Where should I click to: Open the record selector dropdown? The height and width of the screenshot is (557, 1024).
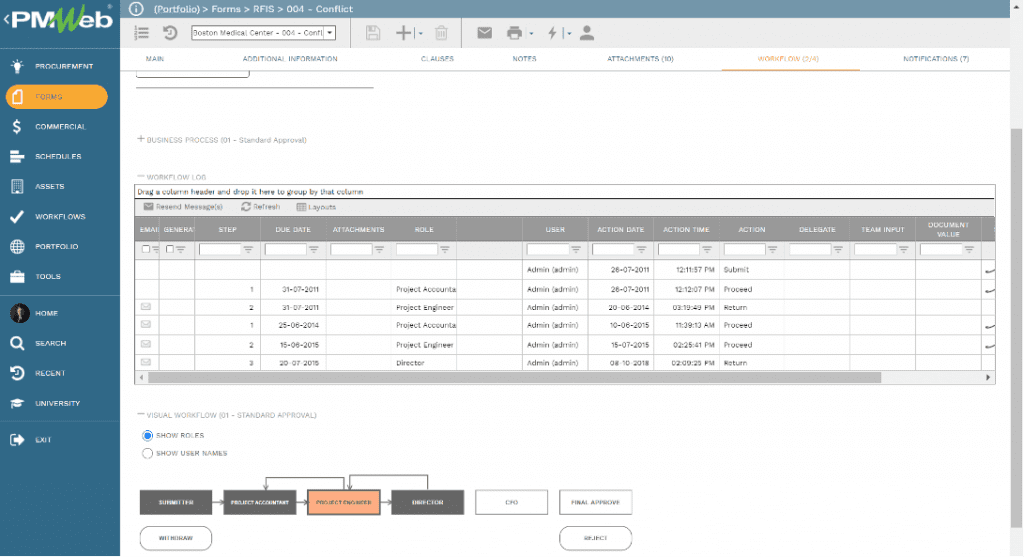pyautogui.click(x=330, y=33)
